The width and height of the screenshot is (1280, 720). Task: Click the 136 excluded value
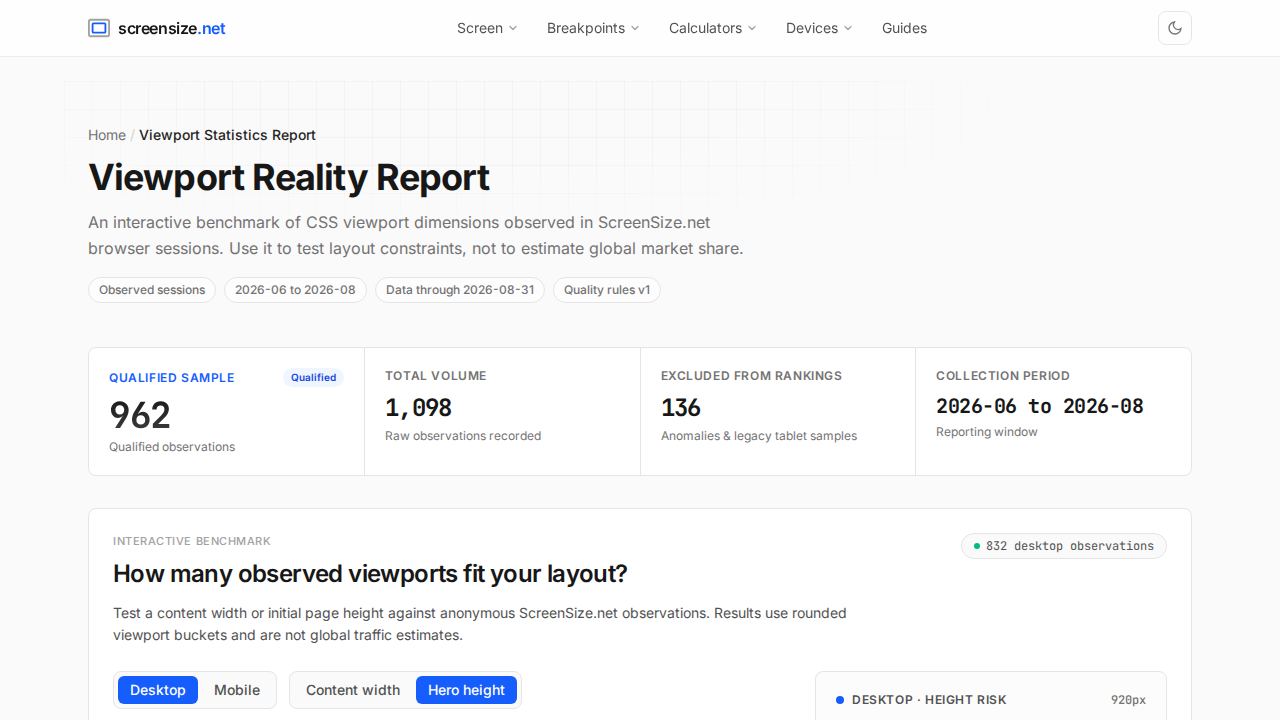pyautogui.click(x=681, y=408)
